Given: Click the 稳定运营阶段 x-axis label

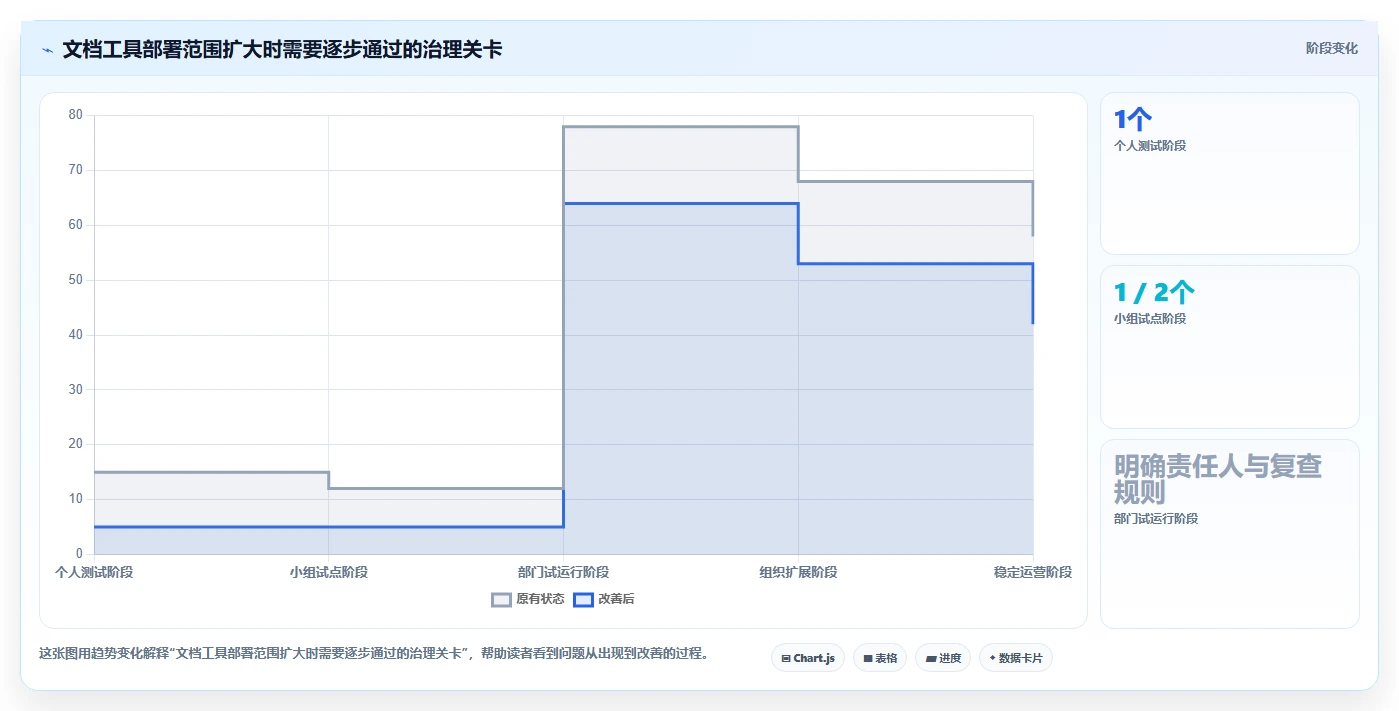Looking at the screenshot, I should pyautogui.click(x=1032, y=572).
